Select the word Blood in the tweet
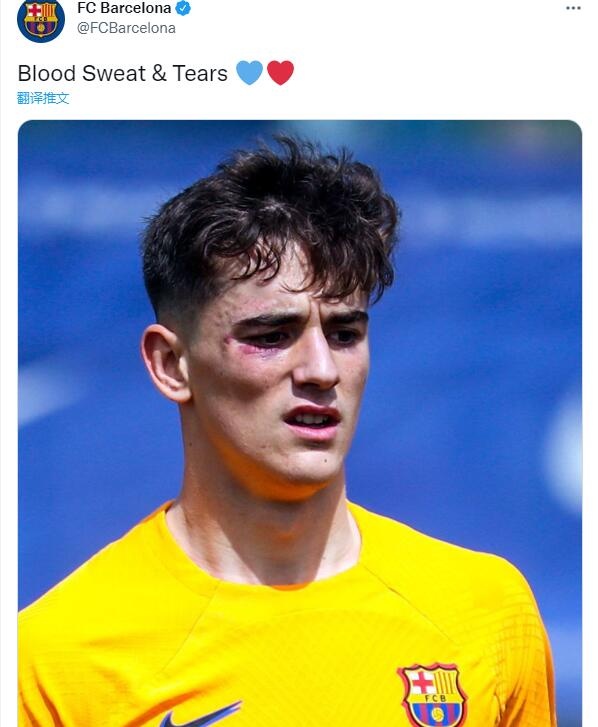 click(x=47, y=73)
